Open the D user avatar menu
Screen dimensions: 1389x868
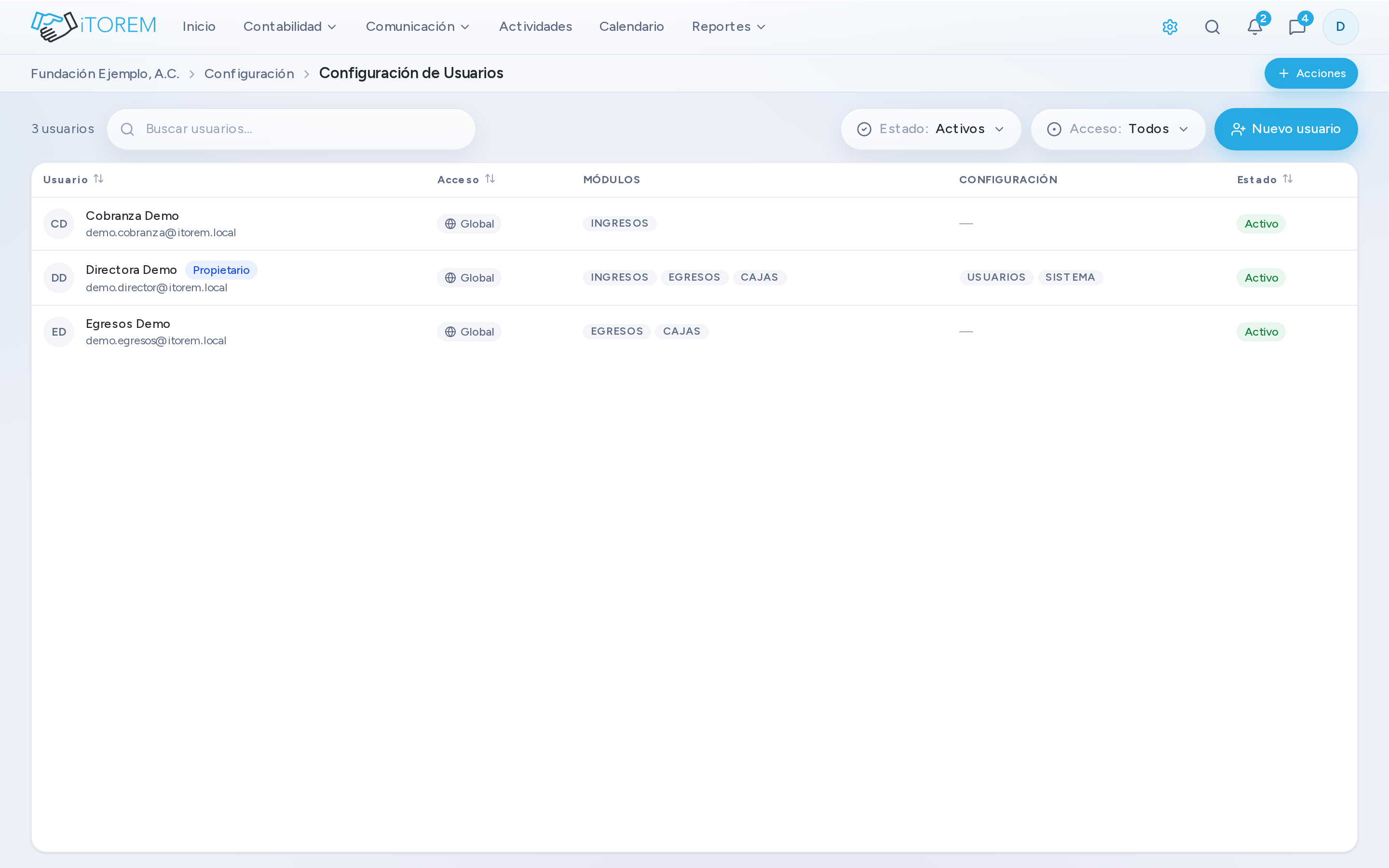1340,27
